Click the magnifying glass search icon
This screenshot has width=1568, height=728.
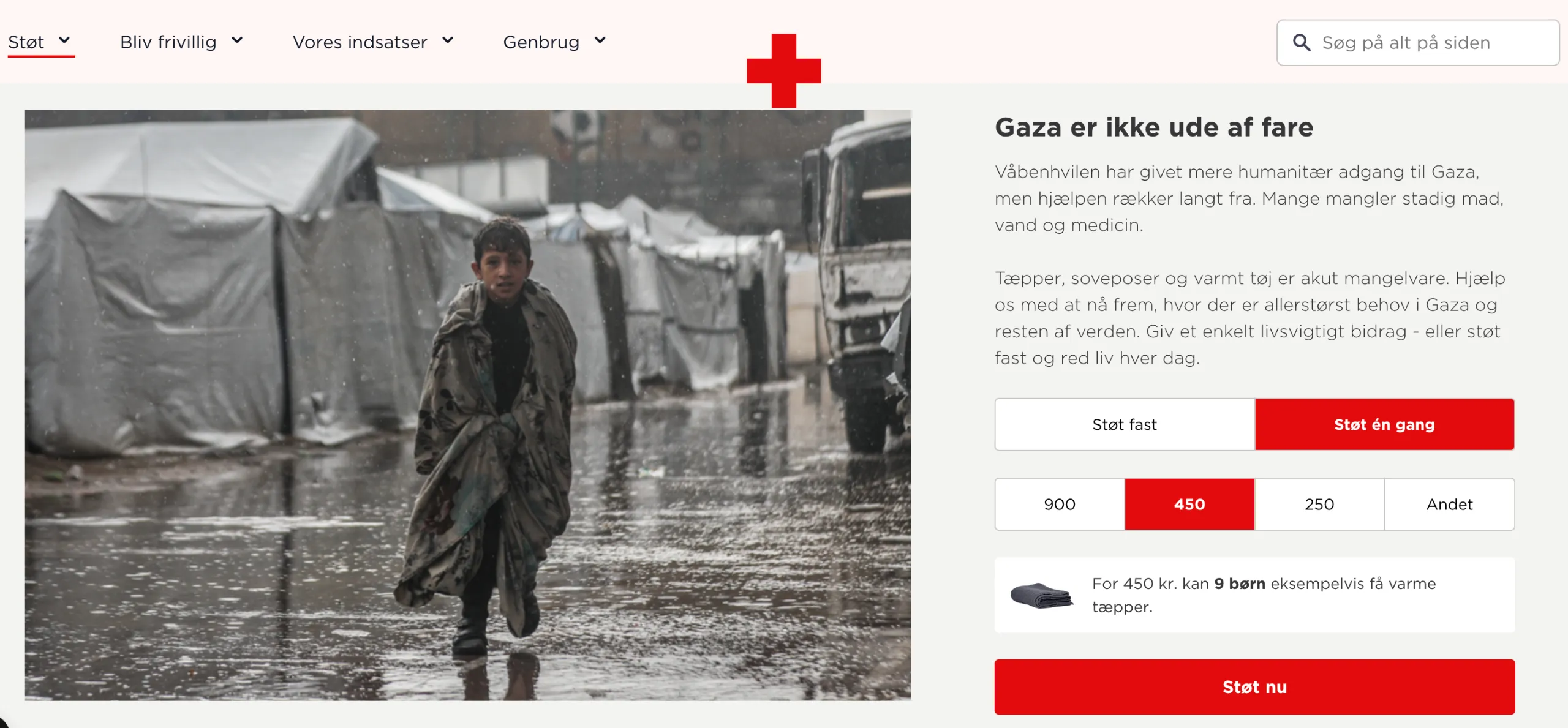point(1301,42)
